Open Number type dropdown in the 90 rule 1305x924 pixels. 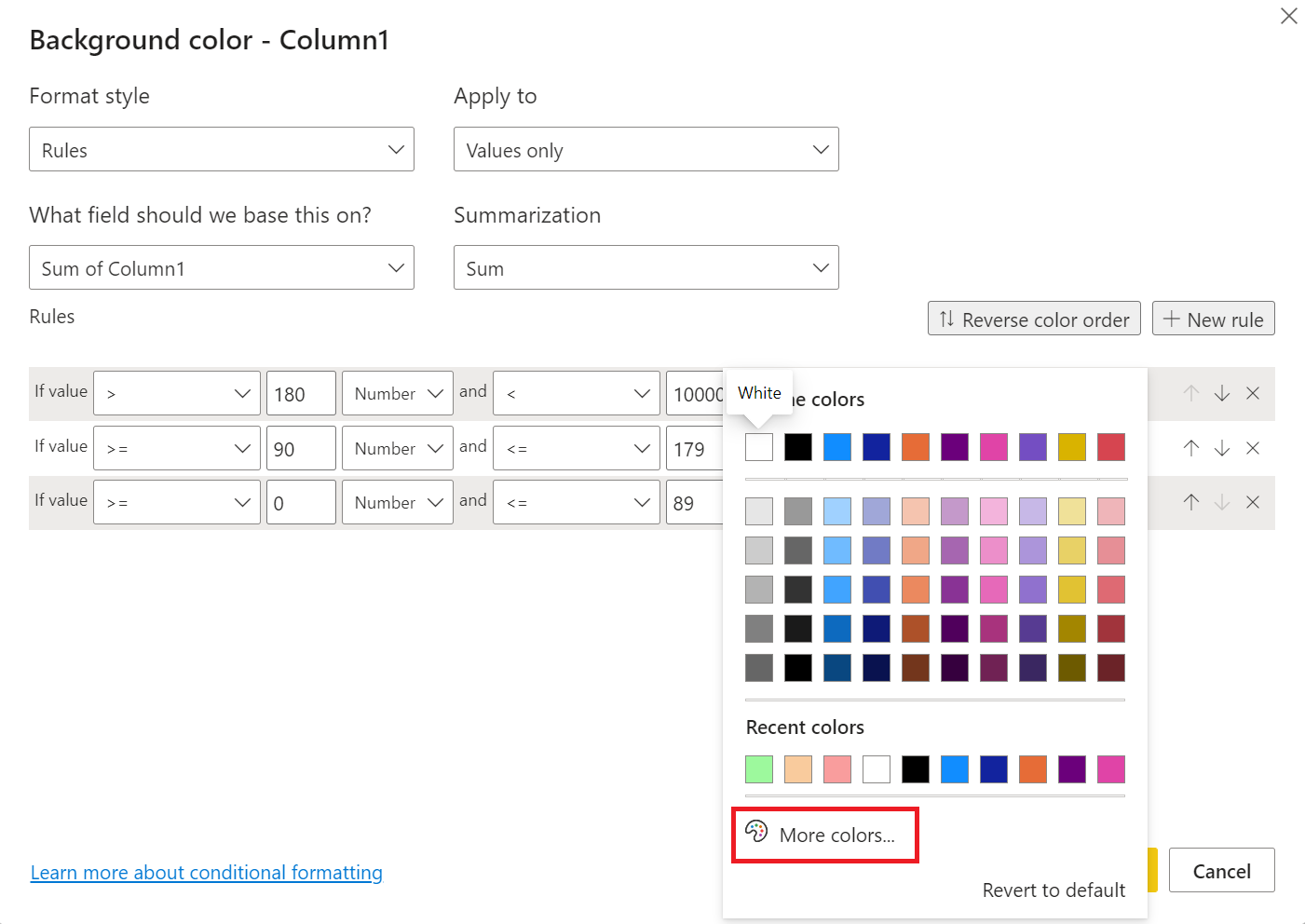tap(398, 448)
